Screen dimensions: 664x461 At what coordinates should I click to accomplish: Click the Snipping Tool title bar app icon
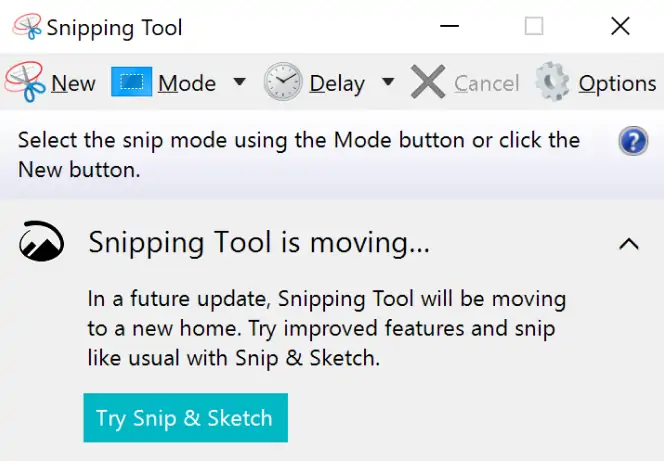click(x=27, y=27)
